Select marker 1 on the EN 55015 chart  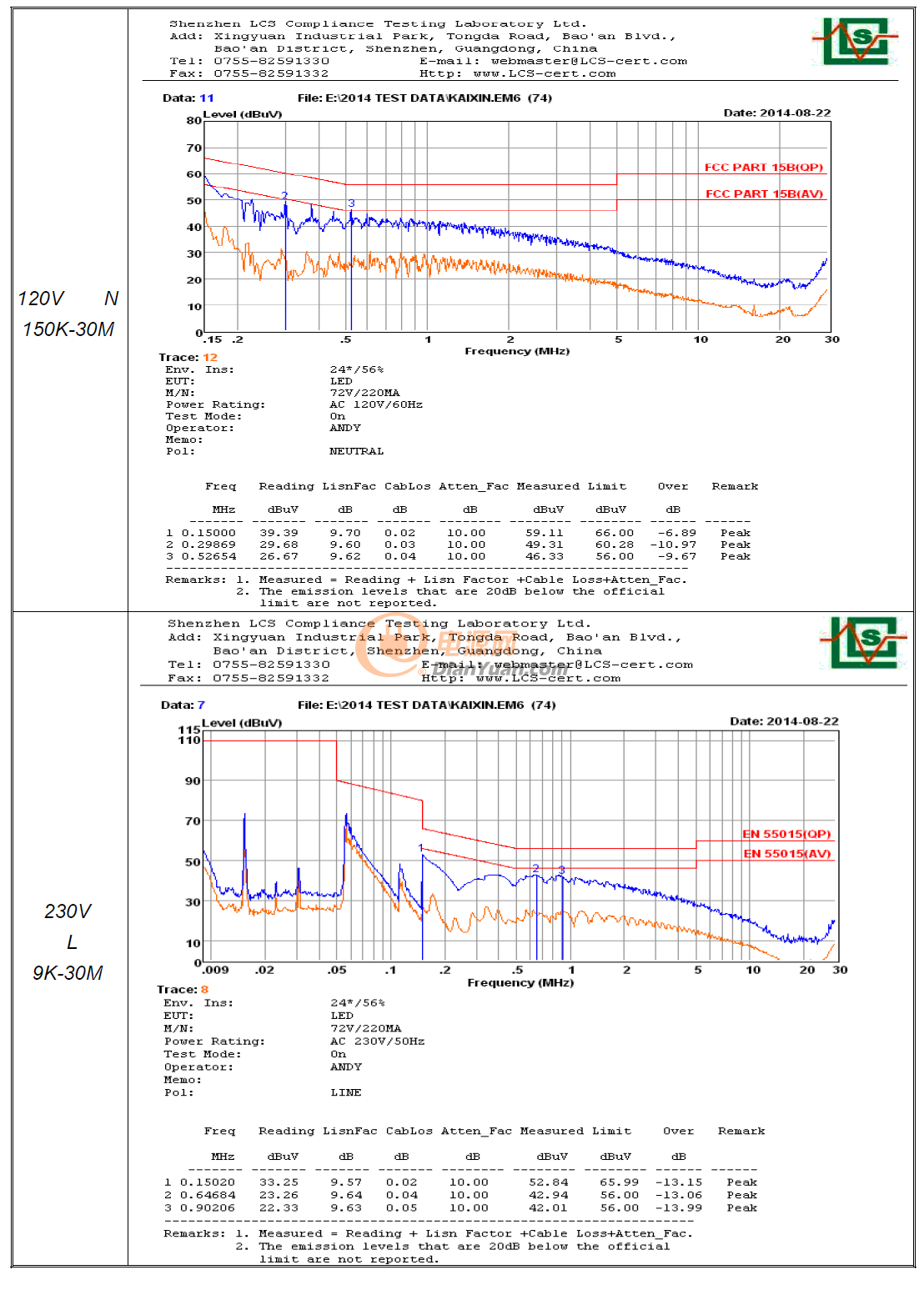click(421, 848)
